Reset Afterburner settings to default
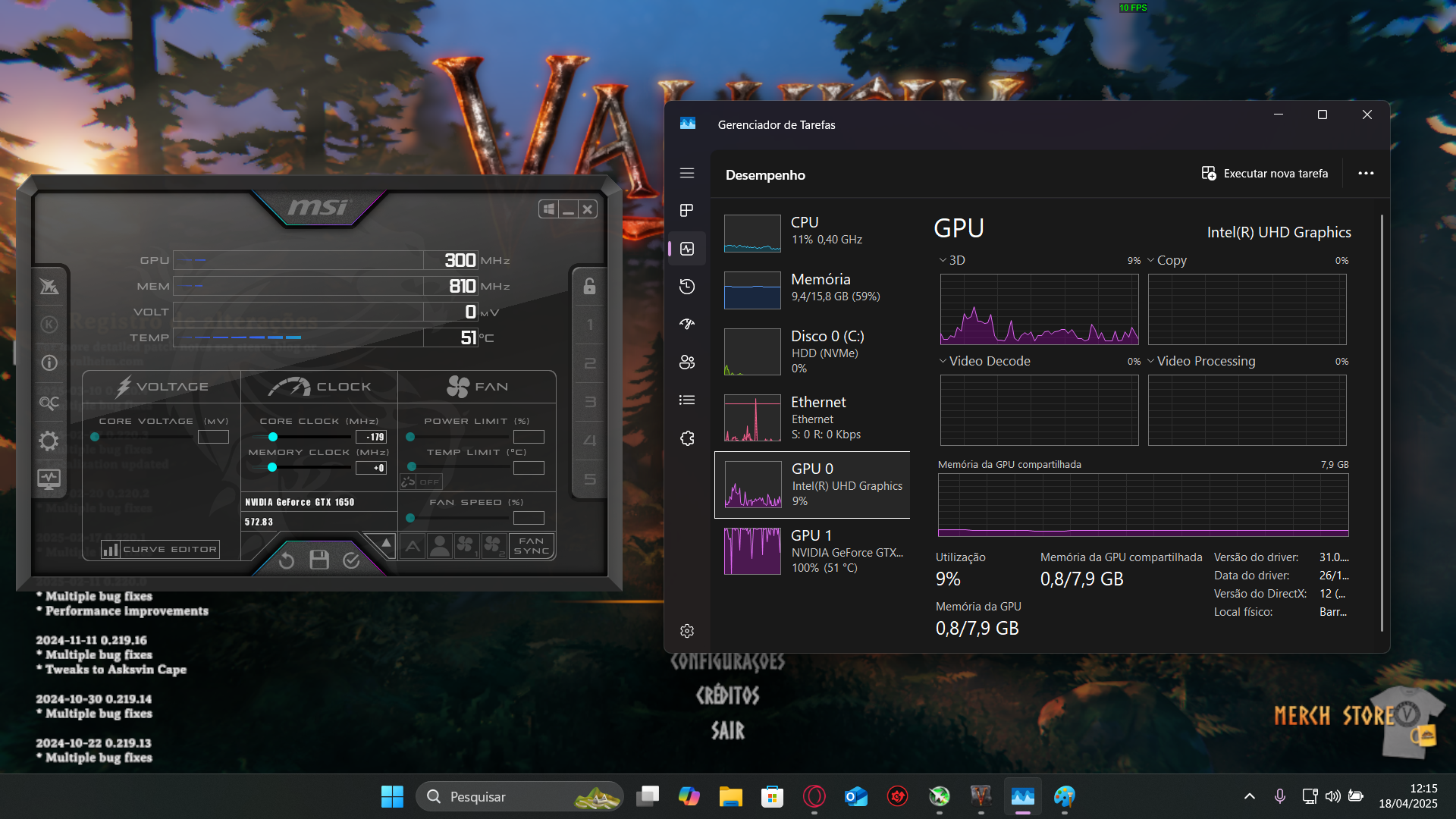Viewport: 1456px width, 819px height. (287, 560)
